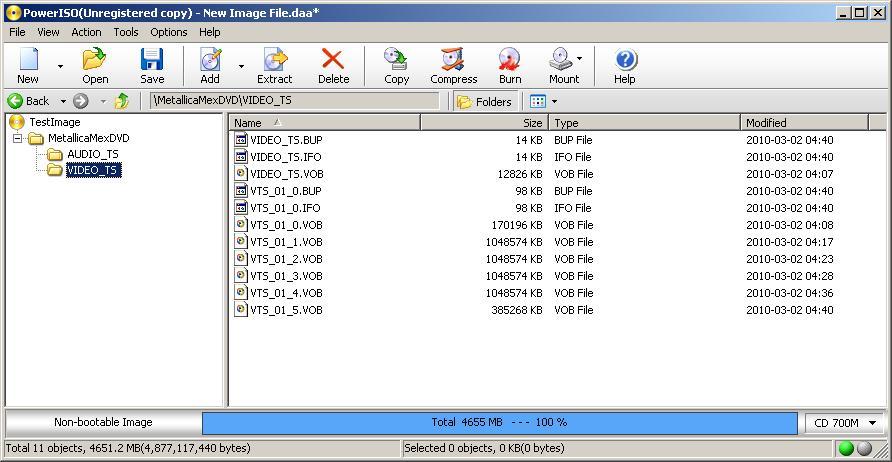Click the Forward navigation arrow
Screen dimensions: 892x462
click(x=81, y=101)
